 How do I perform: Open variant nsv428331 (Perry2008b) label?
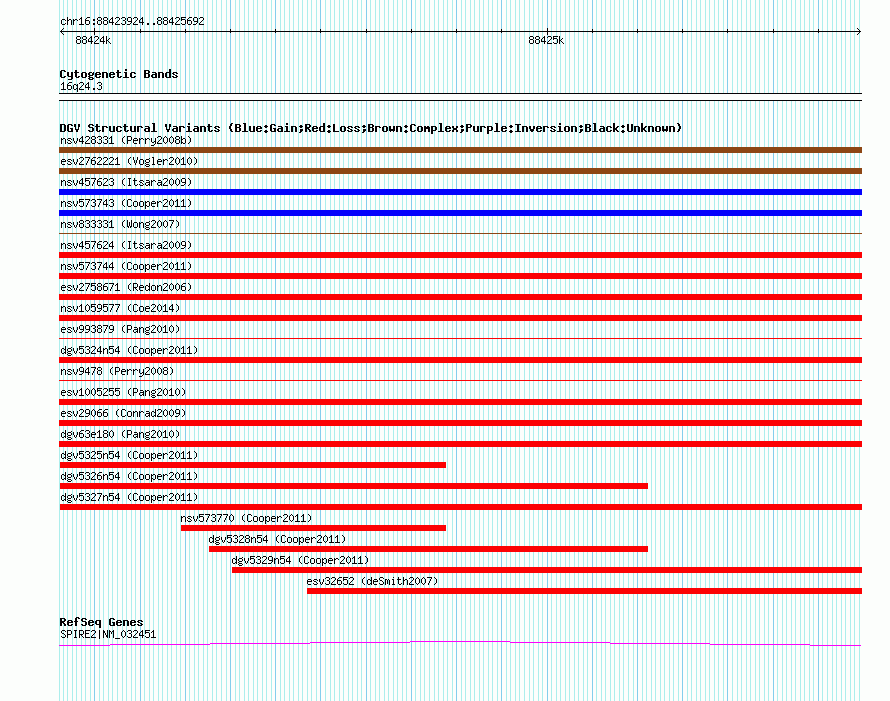[126, 140]
